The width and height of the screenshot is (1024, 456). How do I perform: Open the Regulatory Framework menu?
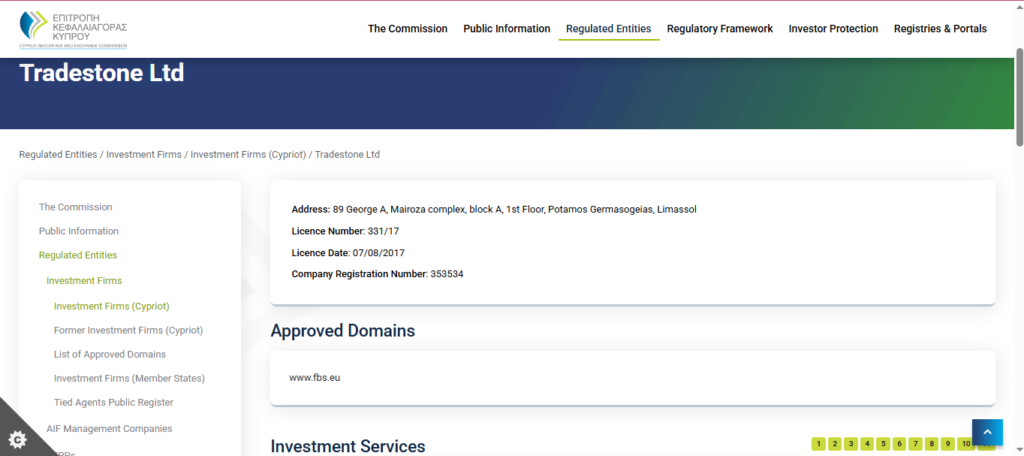(719, 29)
